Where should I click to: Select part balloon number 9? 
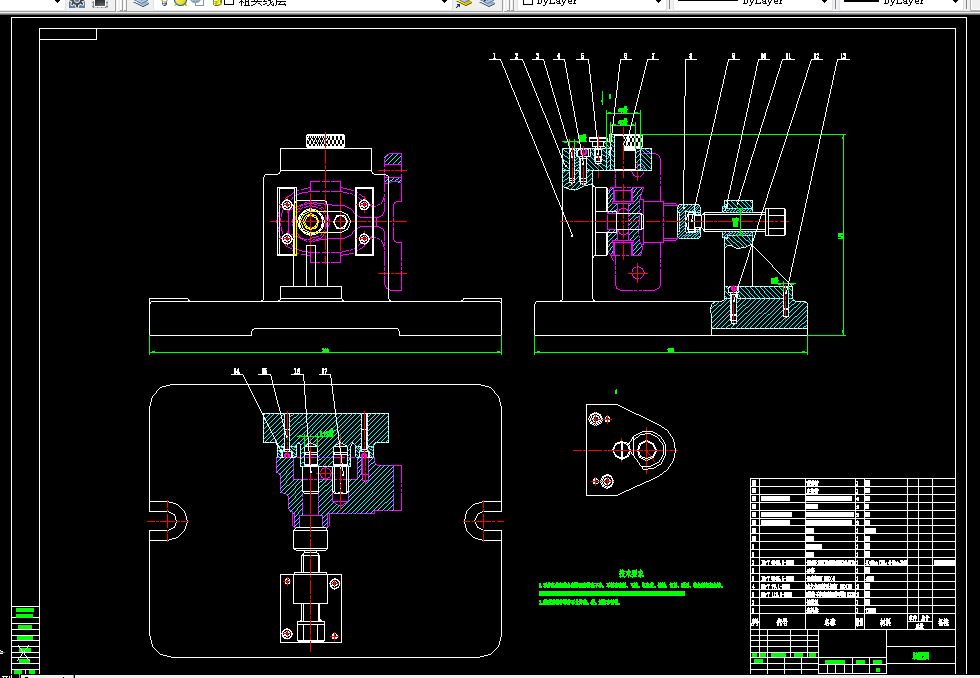[734, 56]
